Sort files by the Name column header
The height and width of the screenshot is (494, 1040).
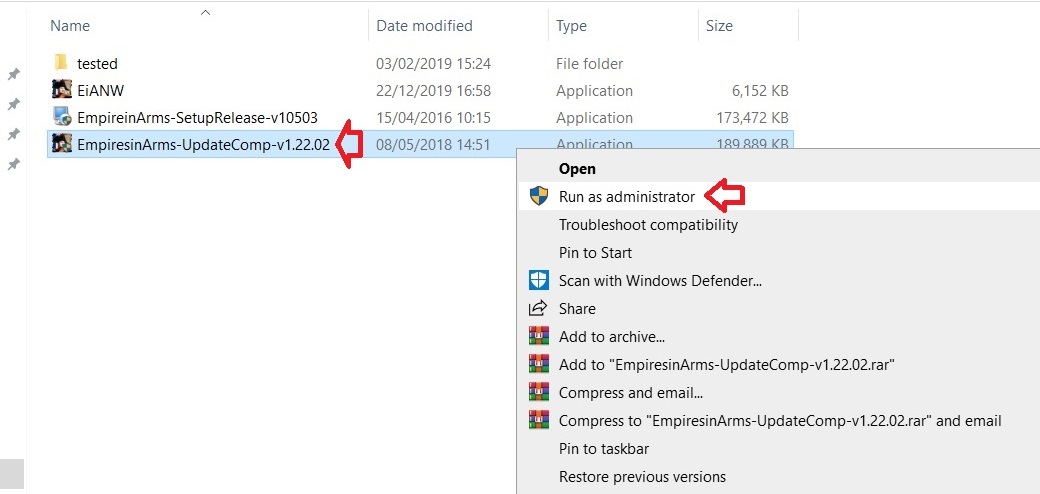70,26
